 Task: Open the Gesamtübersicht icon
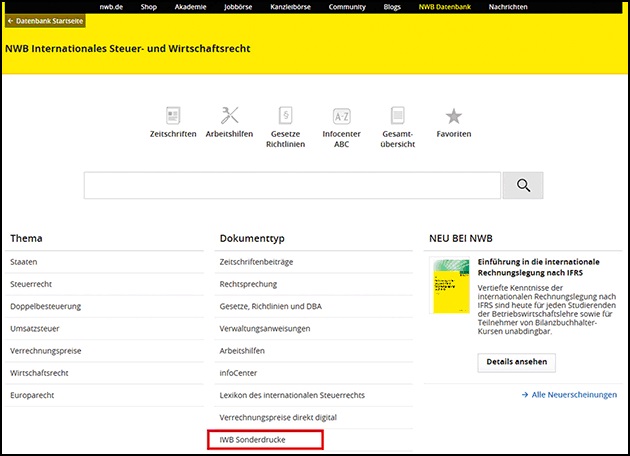pos(397,116)
